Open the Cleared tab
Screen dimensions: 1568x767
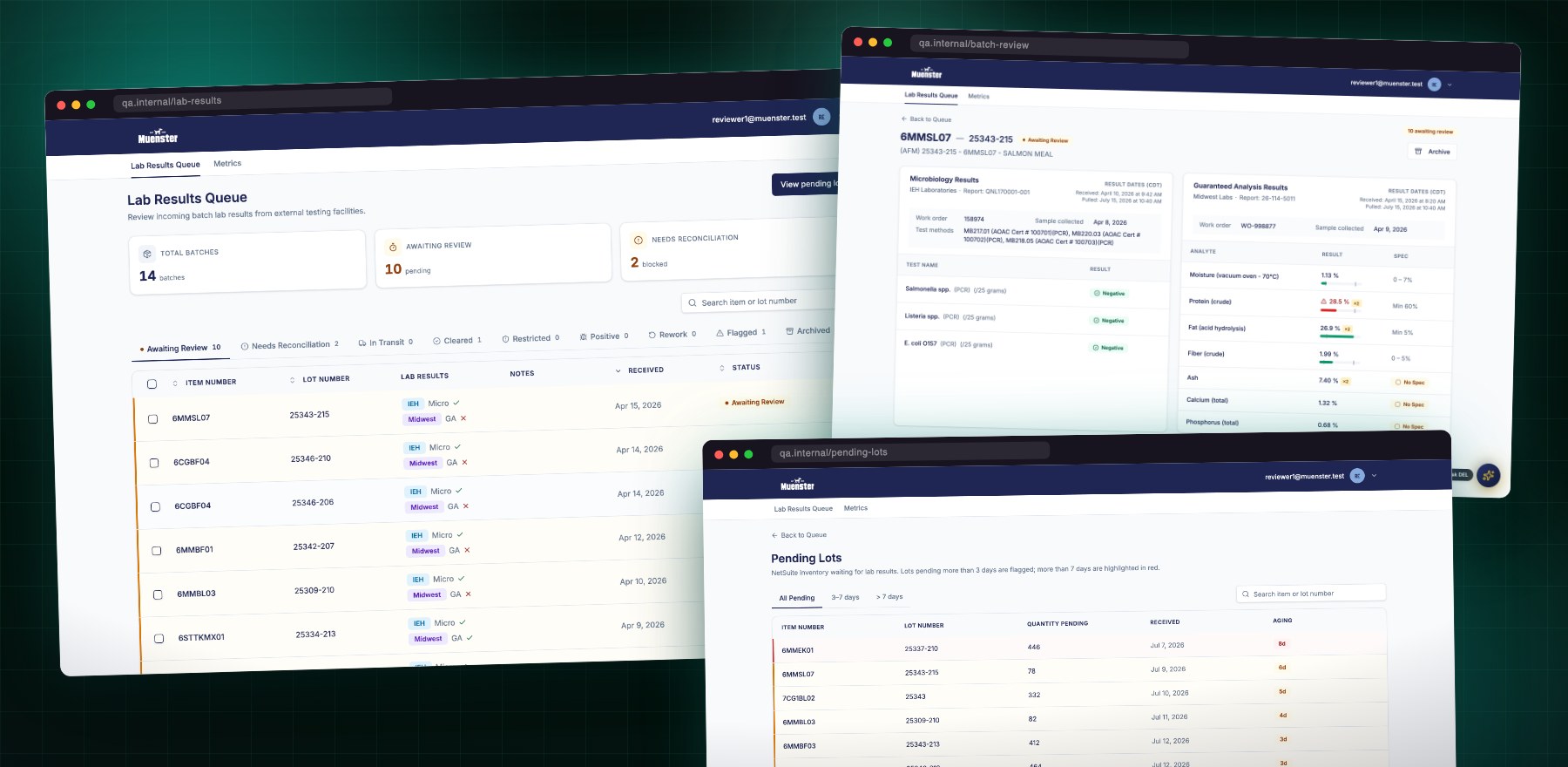457,341
